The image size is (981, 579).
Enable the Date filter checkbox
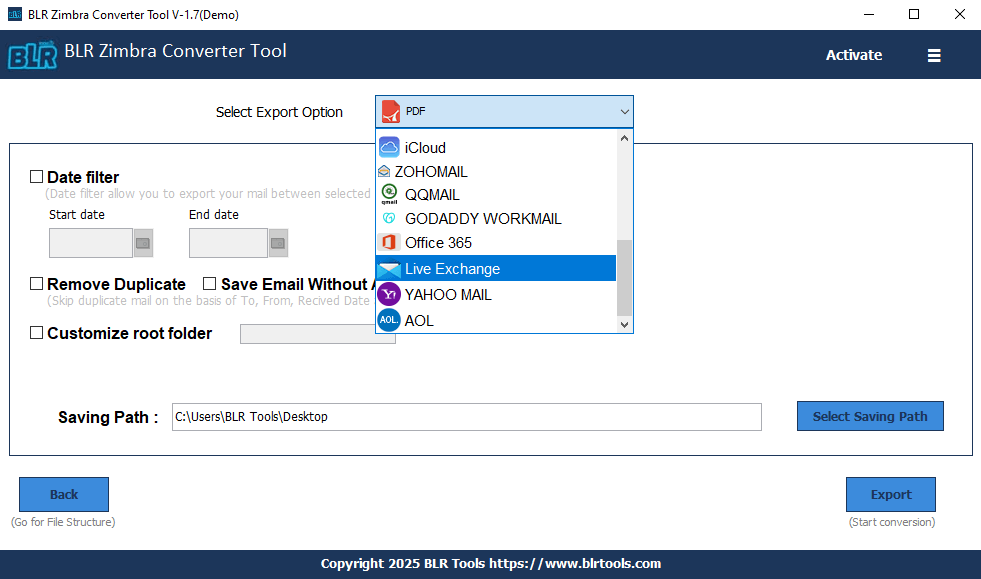point(36,176)
